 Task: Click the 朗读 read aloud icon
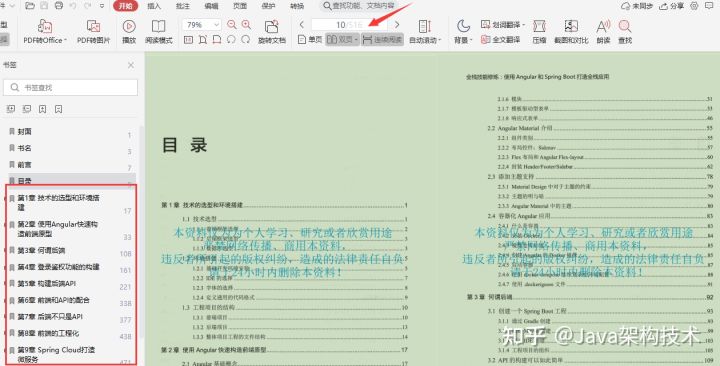(x=603, y=32)
